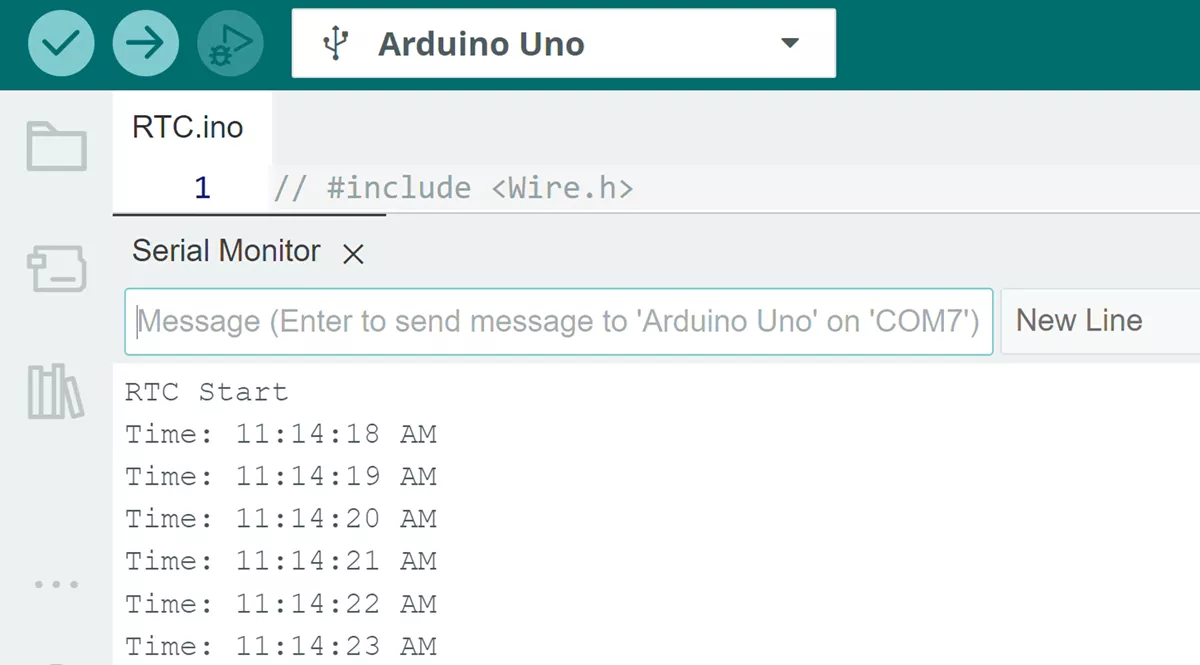Switch to the RTC.ino editor tab
Image resolution: width=1200 pixels, height=665 pixels.
[188, 127]
